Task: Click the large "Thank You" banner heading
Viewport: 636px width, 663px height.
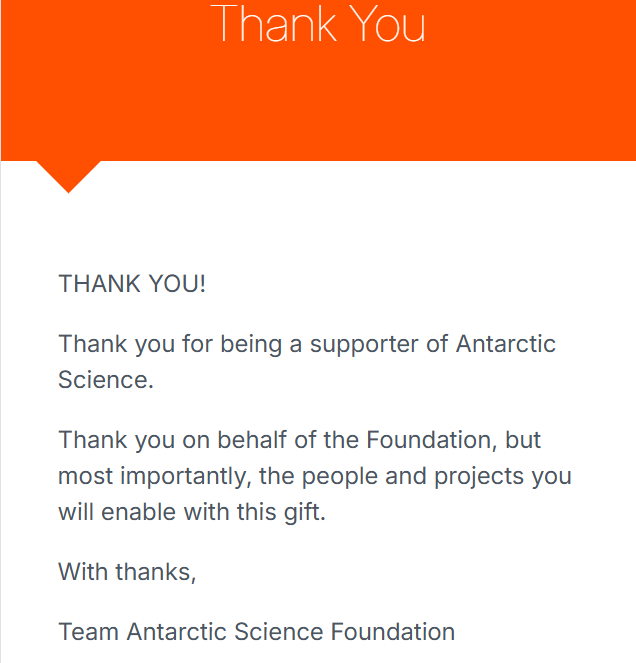Action: pos(318,23)
